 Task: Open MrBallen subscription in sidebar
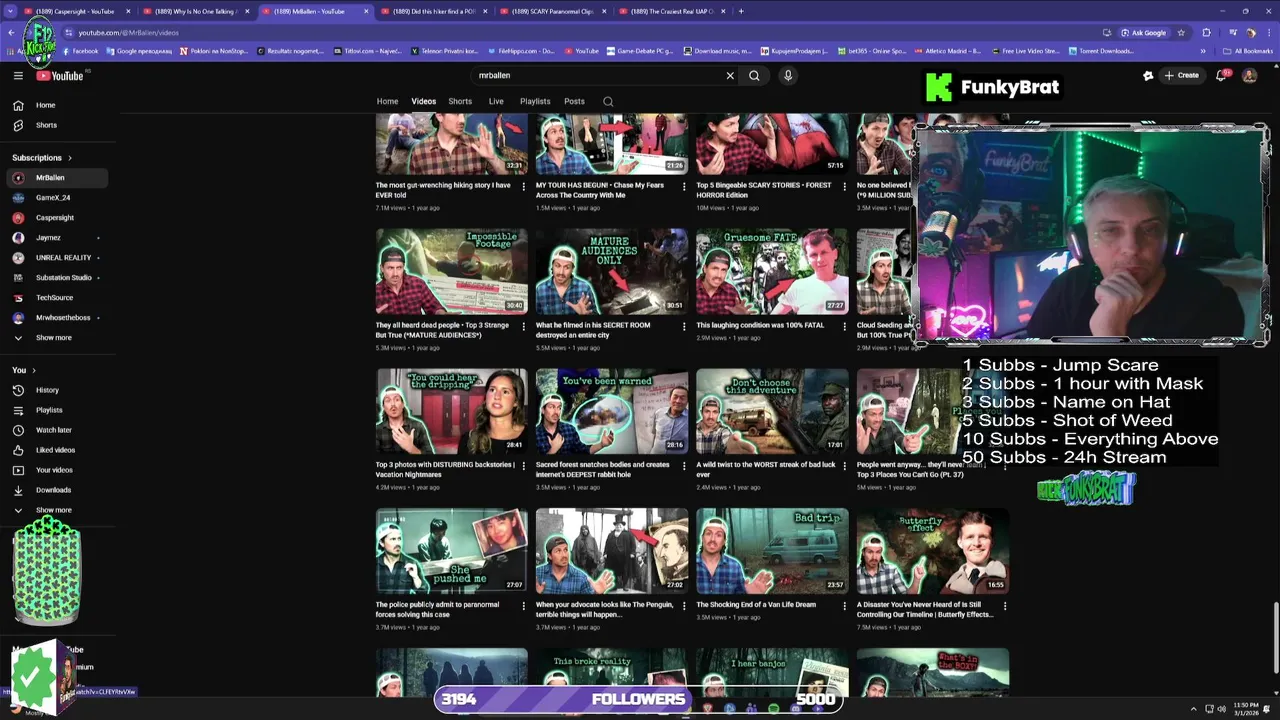[56, 178]
